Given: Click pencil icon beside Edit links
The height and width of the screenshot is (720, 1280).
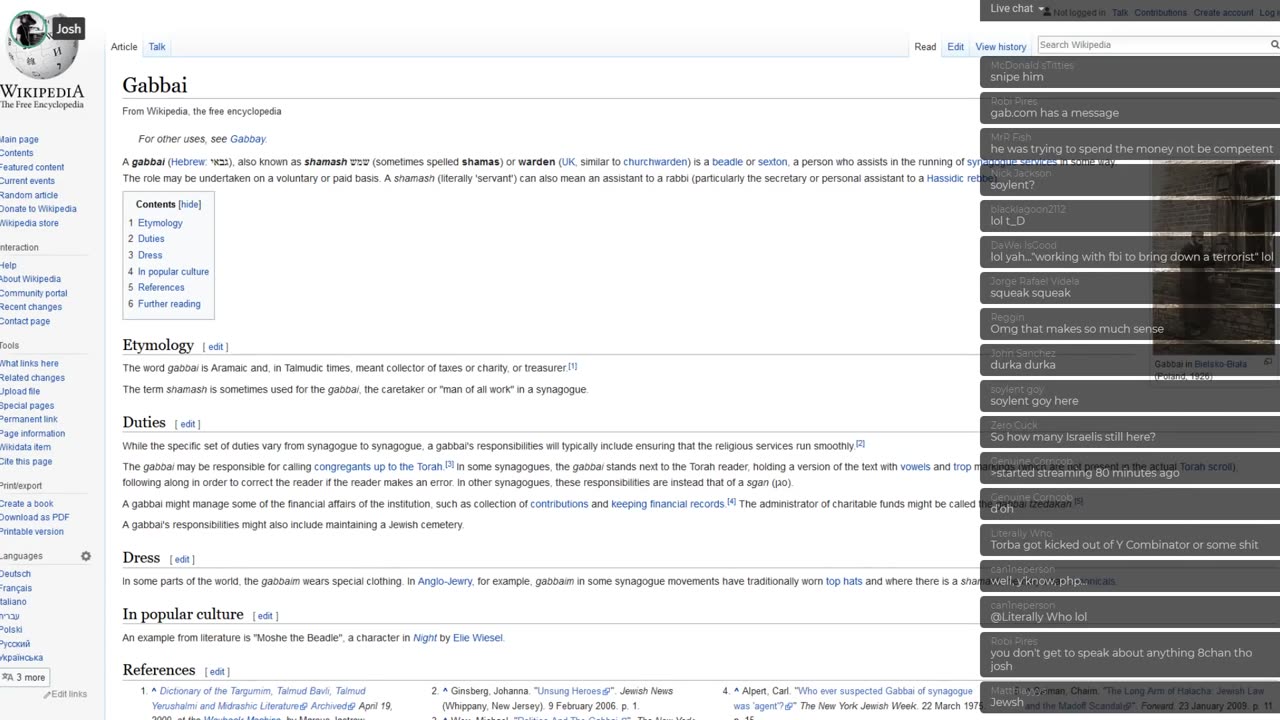Looking at the screenshot, I should click(x=47, y=694).
